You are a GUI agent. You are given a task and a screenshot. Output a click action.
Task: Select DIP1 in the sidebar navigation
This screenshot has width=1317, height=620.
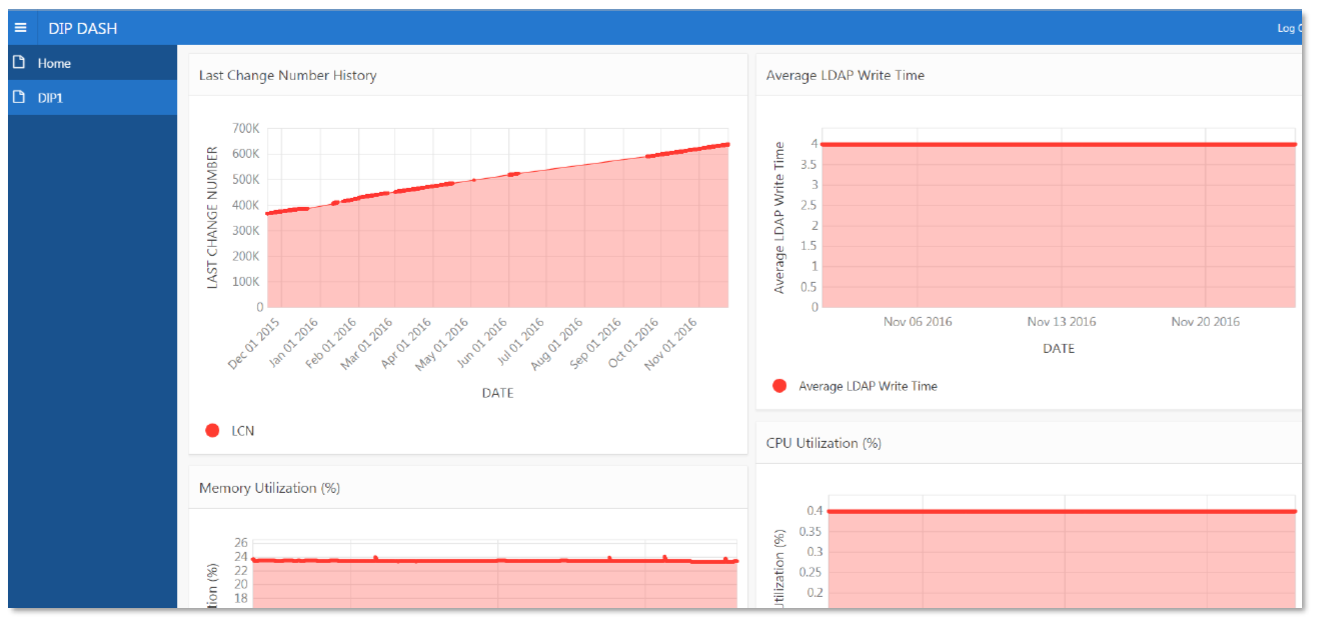point(52,98)
